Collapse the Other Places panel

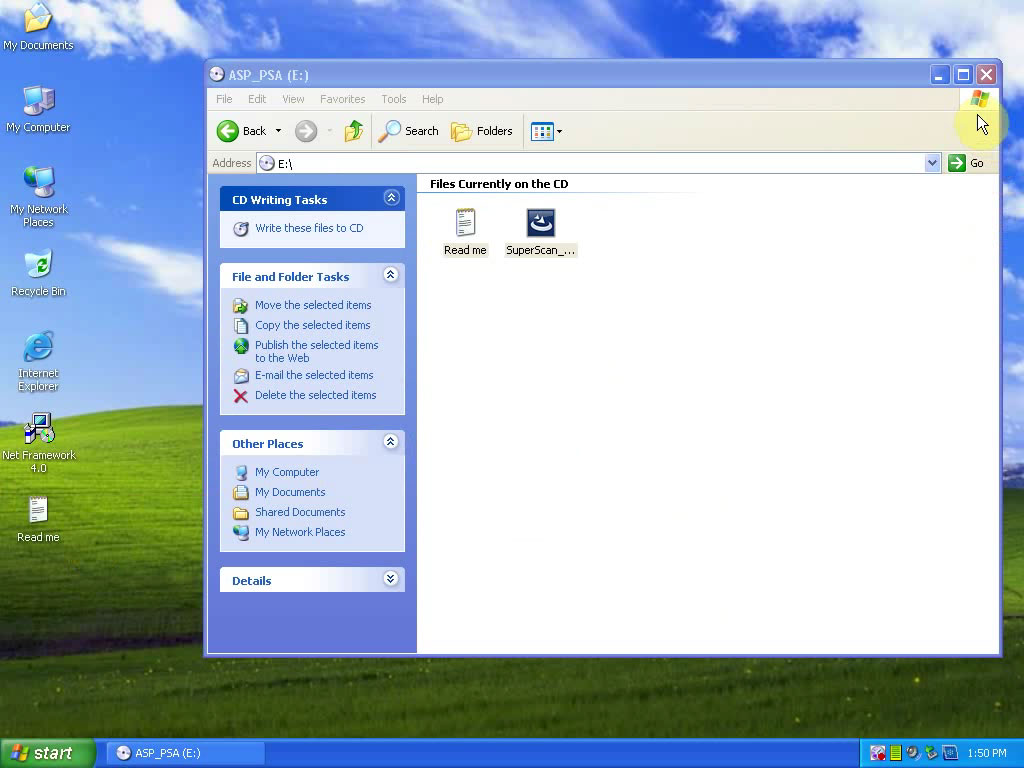click(x=391, y=442)
